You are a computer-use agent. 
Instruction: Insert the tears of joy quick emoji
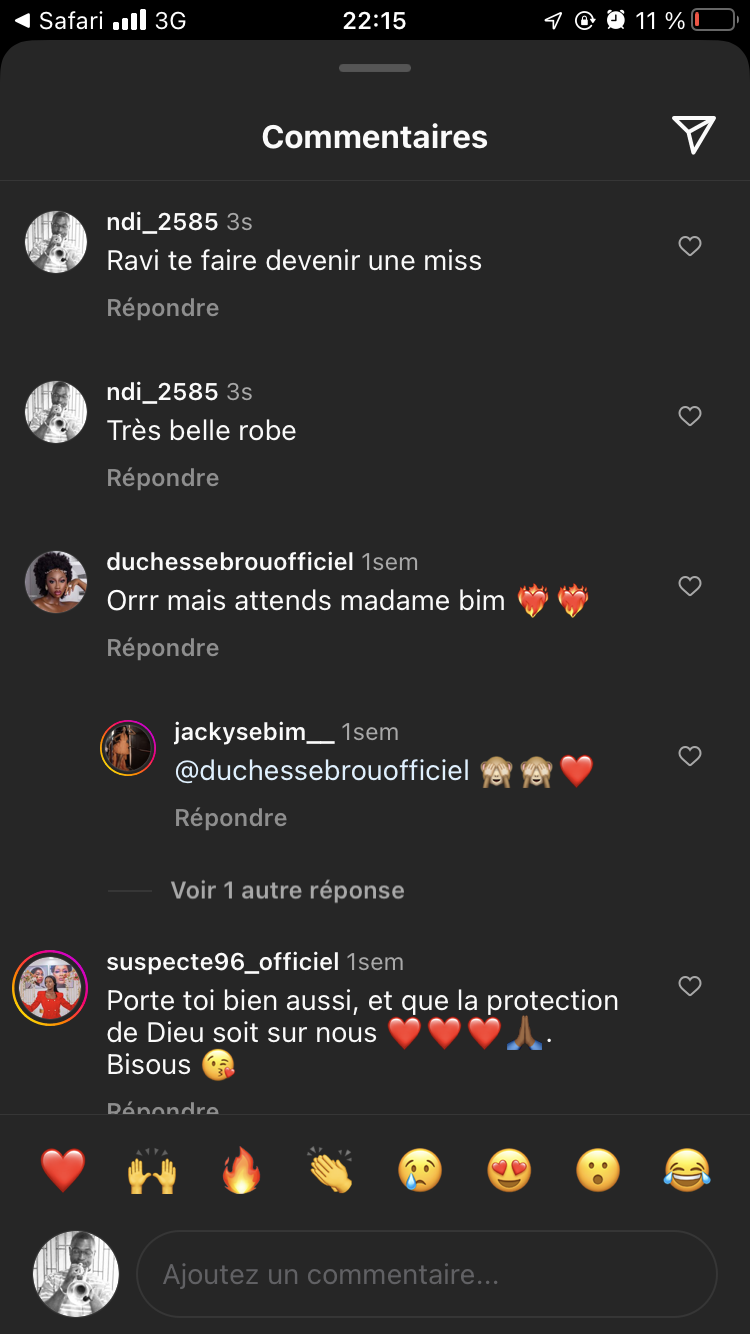[x=687, y=1169]
